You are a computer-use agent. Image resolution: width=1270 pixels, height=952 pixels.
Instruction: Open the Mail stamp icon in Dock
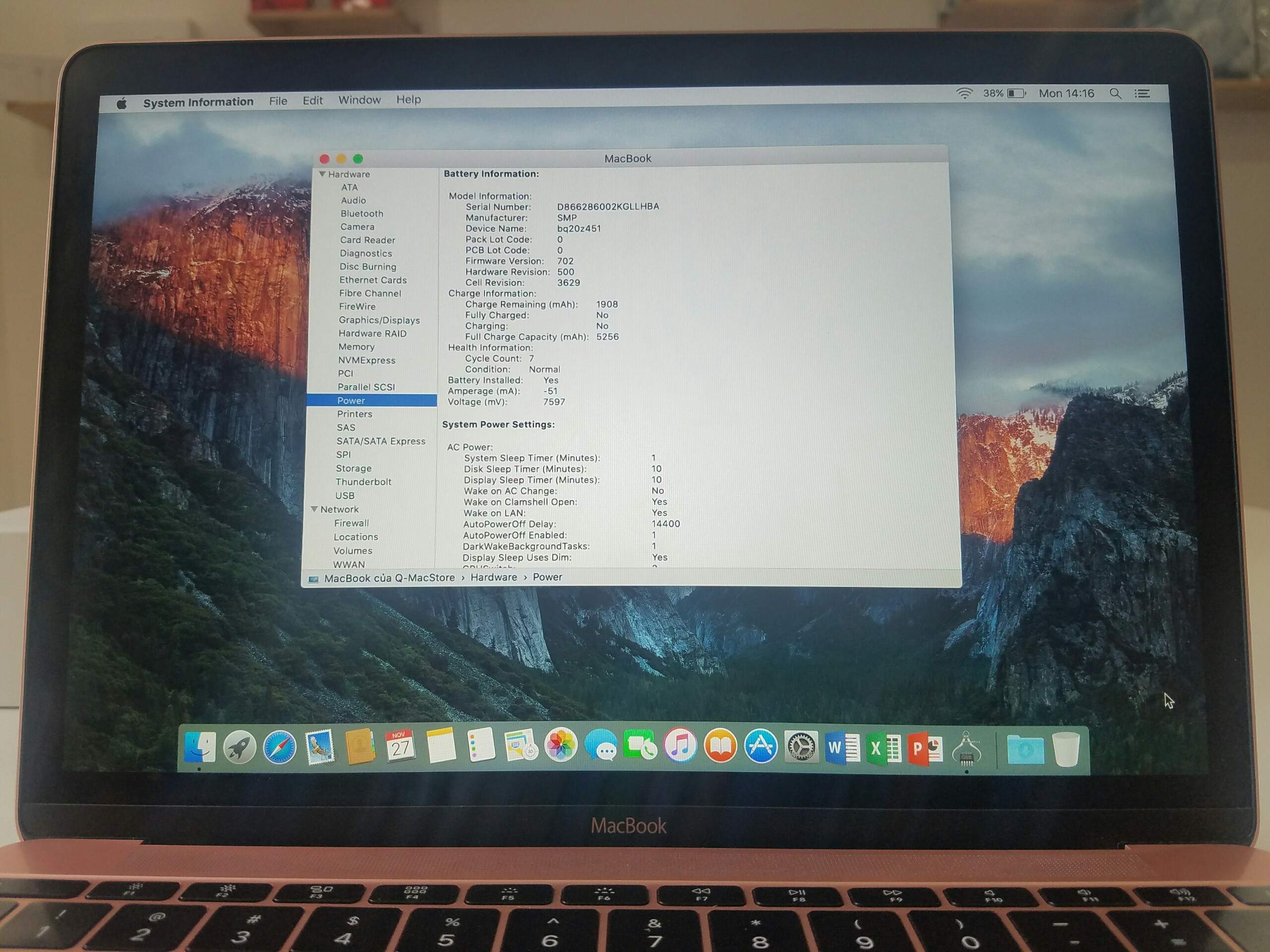(320, 747)
